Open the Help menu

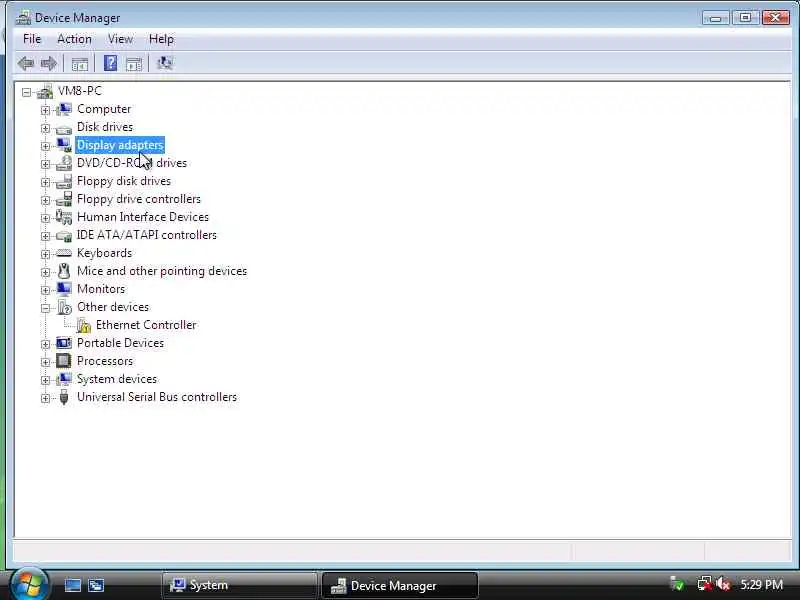click(x=161, y=39)
